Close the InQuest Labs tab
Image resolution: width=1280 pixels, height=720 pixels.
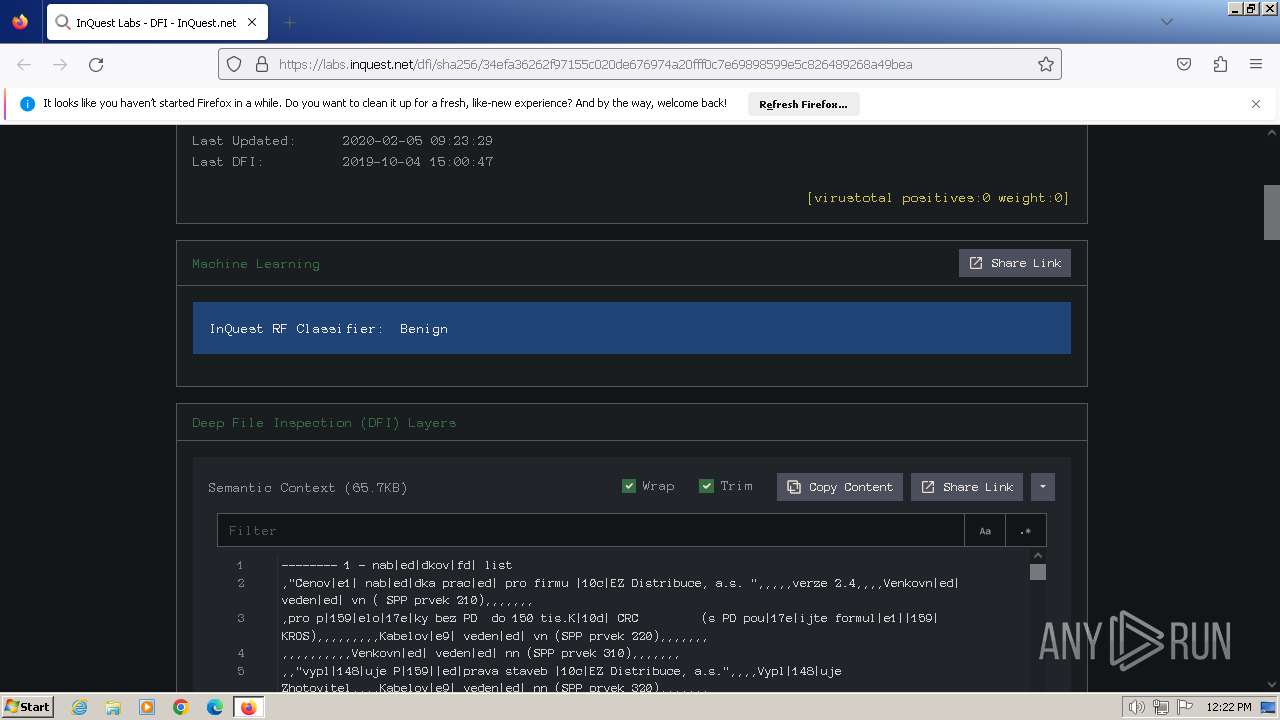coord(252,22)
